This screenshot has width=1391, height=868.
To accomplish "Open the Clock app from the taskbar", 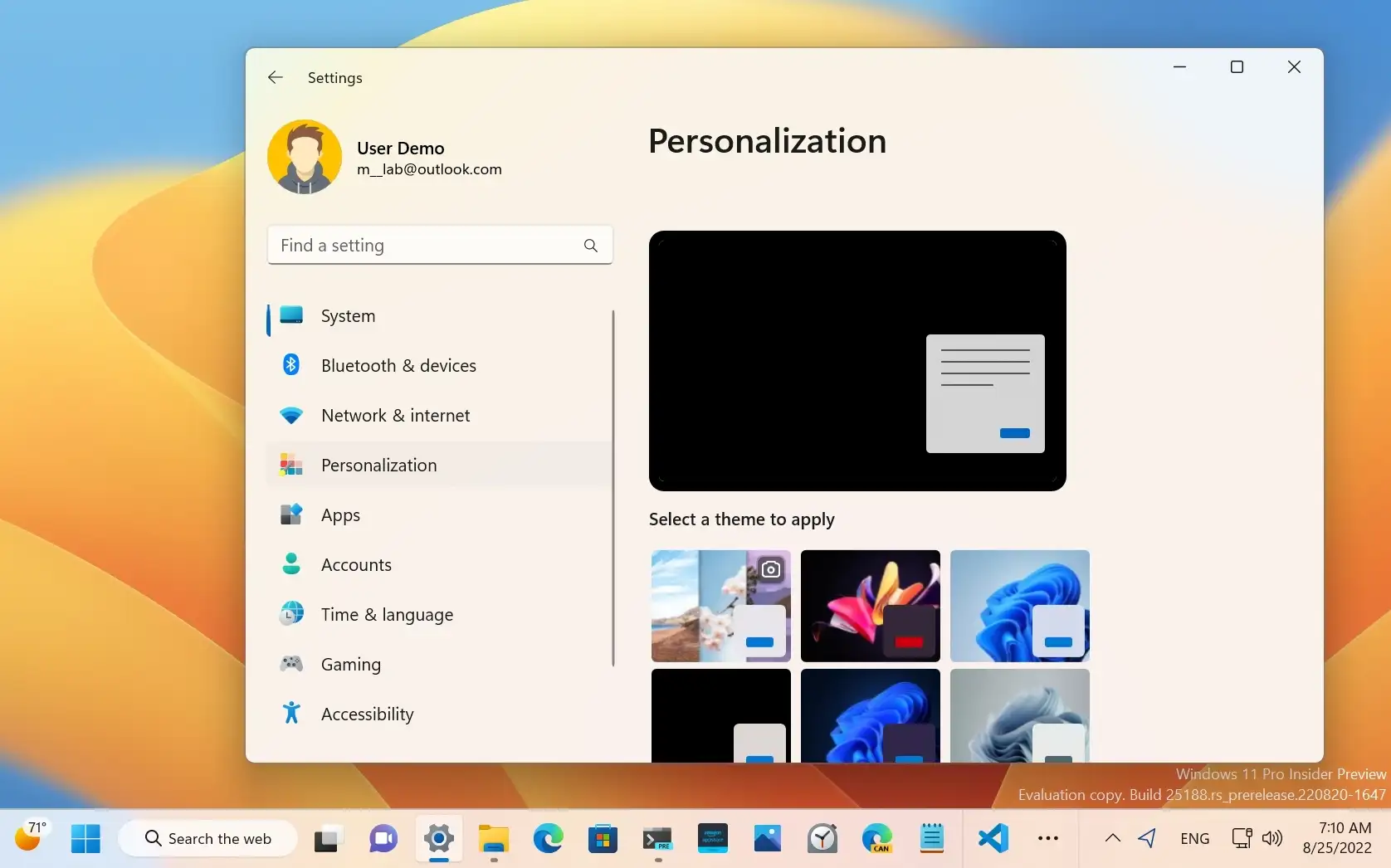I will (x=822, y=840).
